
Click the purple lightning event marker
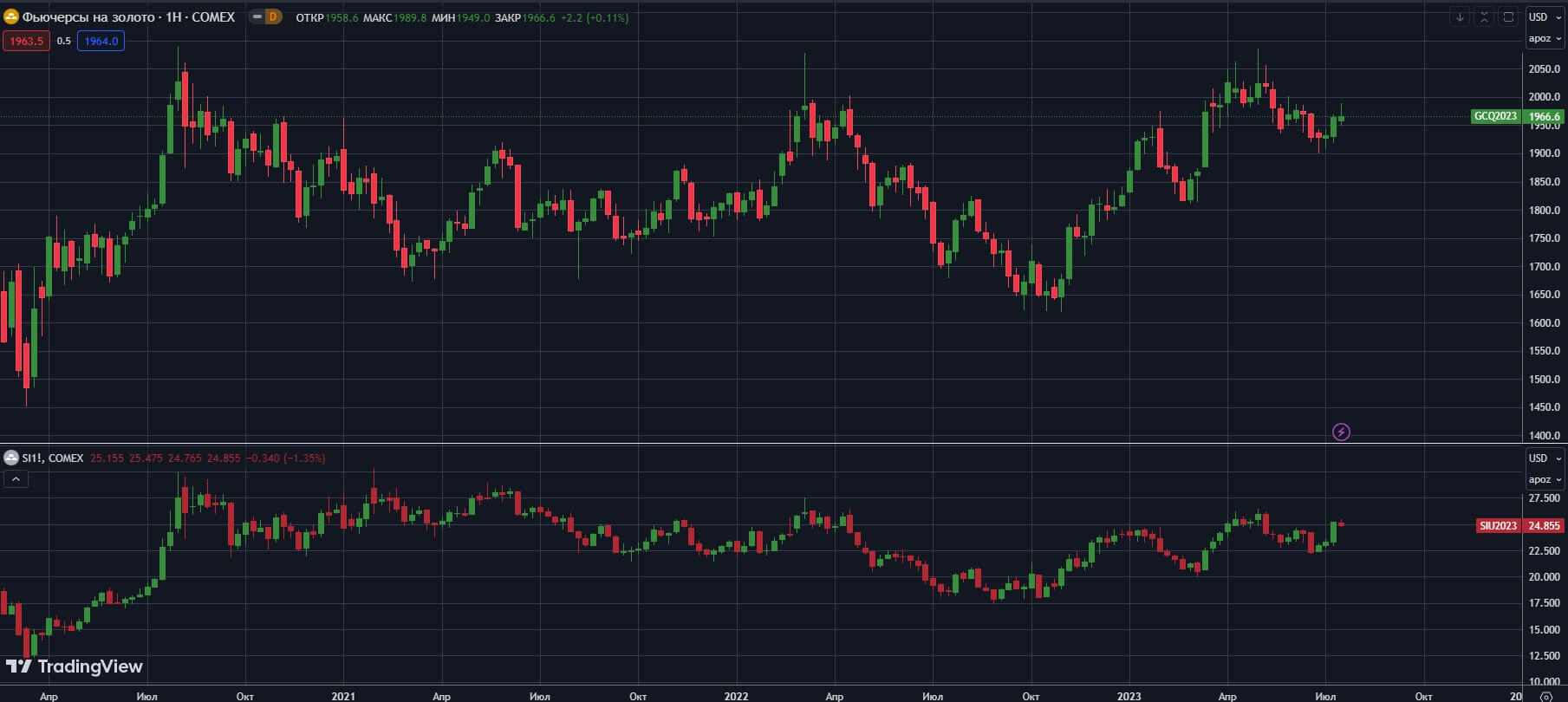tap(1341, 432)
